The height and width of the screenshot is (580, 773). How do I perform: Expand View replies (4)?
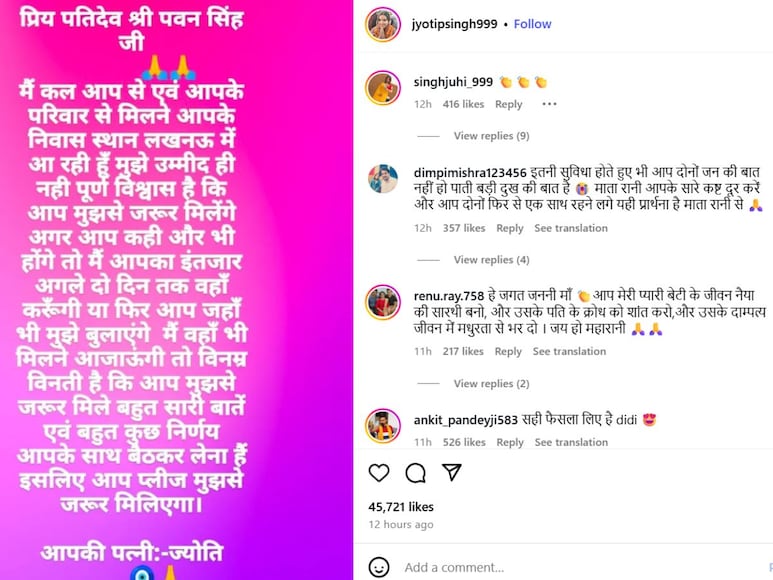click(x=491, y=260)
